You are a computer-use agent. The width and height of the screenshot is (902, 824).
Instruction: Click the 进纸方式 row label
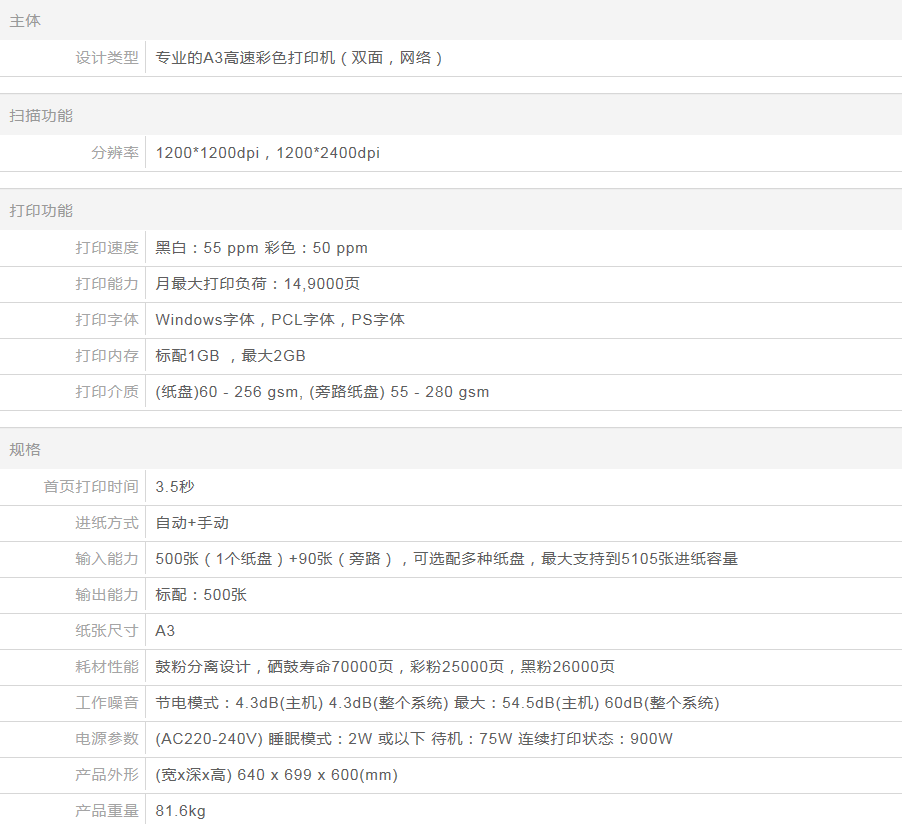[x=107, y=523]
